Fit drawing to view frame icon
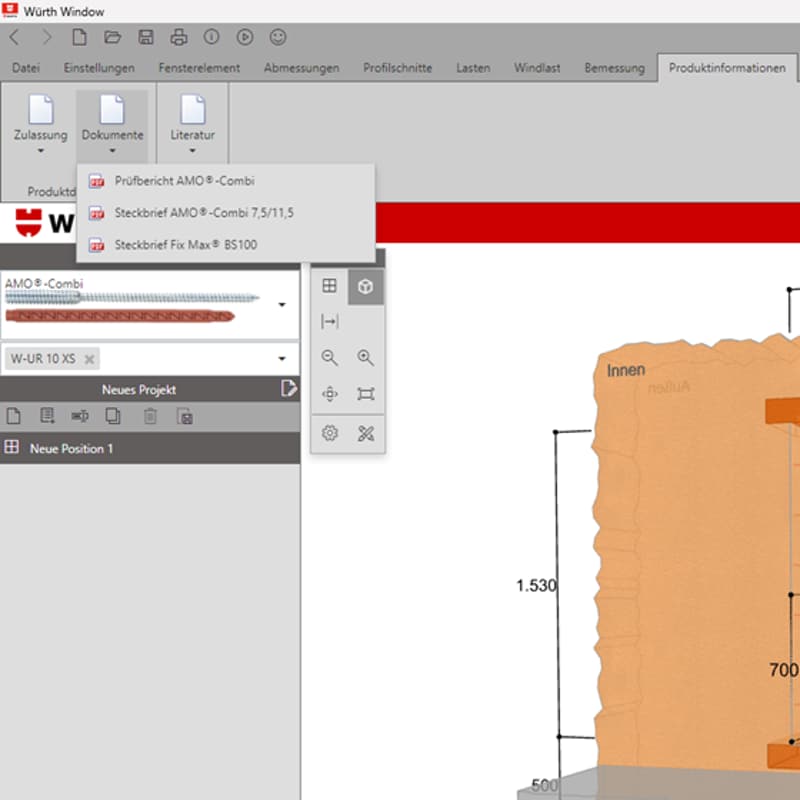The image size is (800, 800). (x=366, y=394)
